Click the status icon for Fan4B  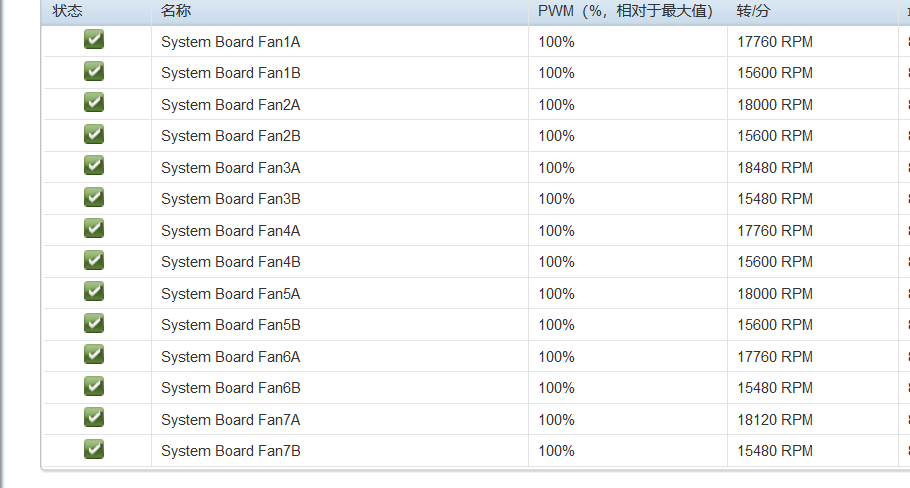94,260
